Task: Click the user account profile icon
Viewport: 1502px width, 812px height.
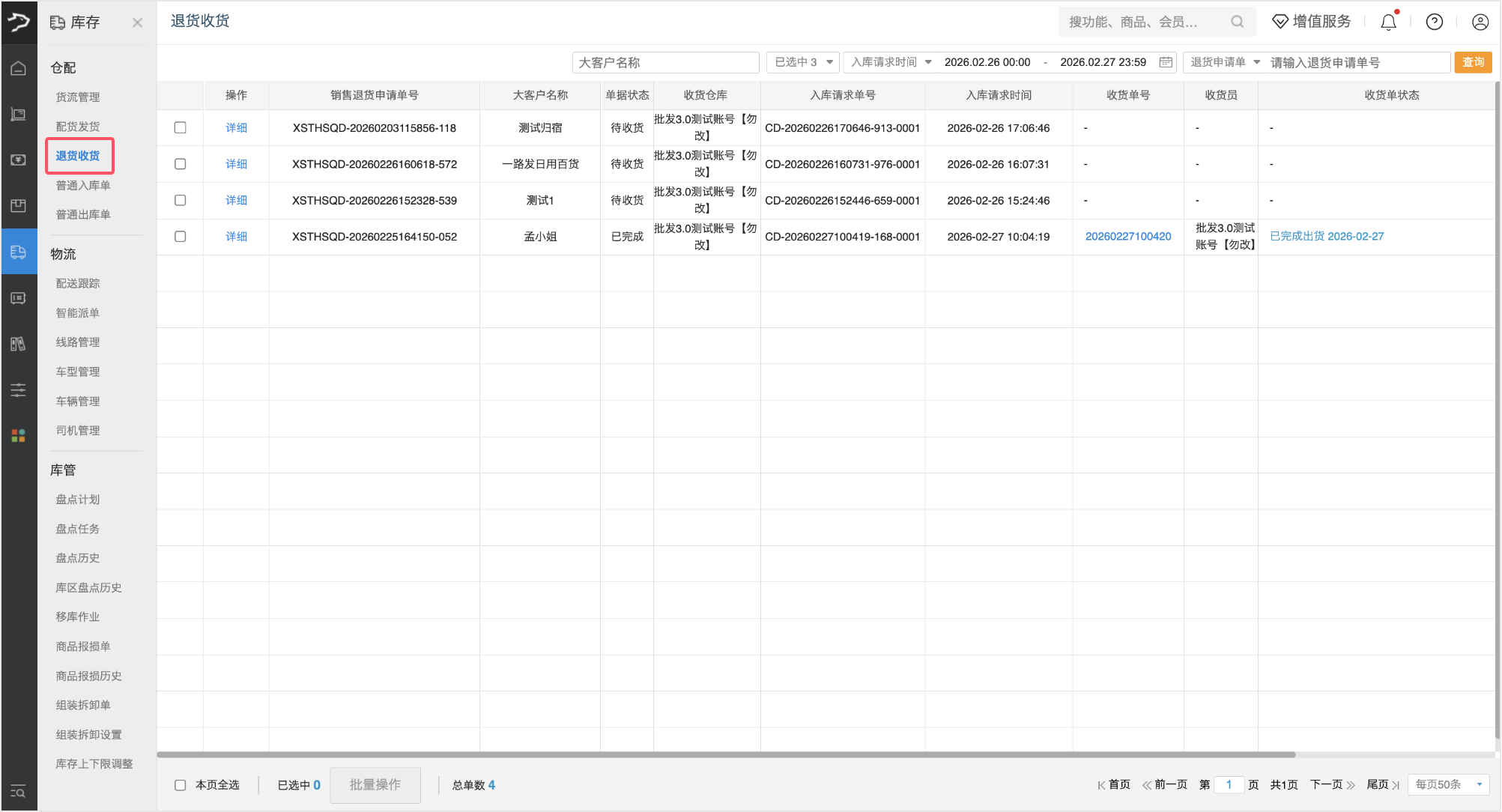Action: (x=1480, y=22)
